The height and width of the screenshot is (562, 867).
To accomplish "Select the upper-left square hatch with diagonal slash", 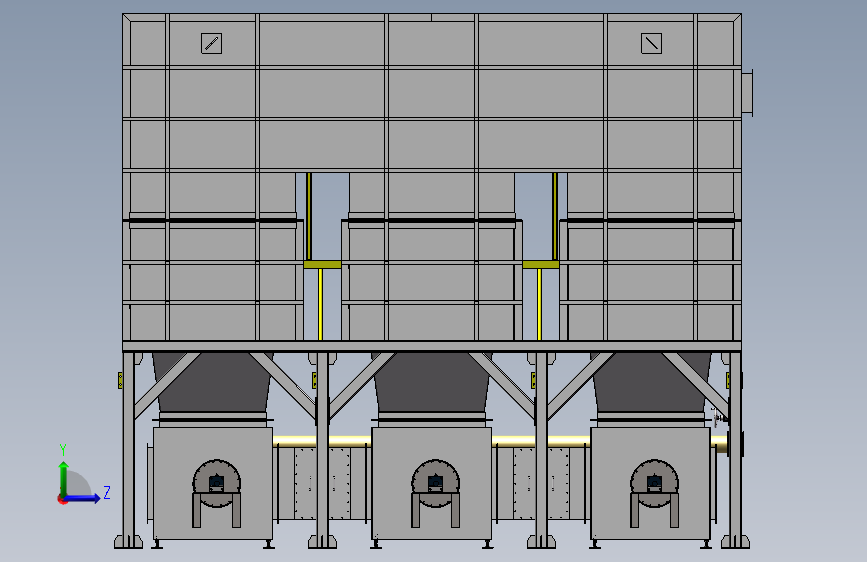I will tap(211, 43).
